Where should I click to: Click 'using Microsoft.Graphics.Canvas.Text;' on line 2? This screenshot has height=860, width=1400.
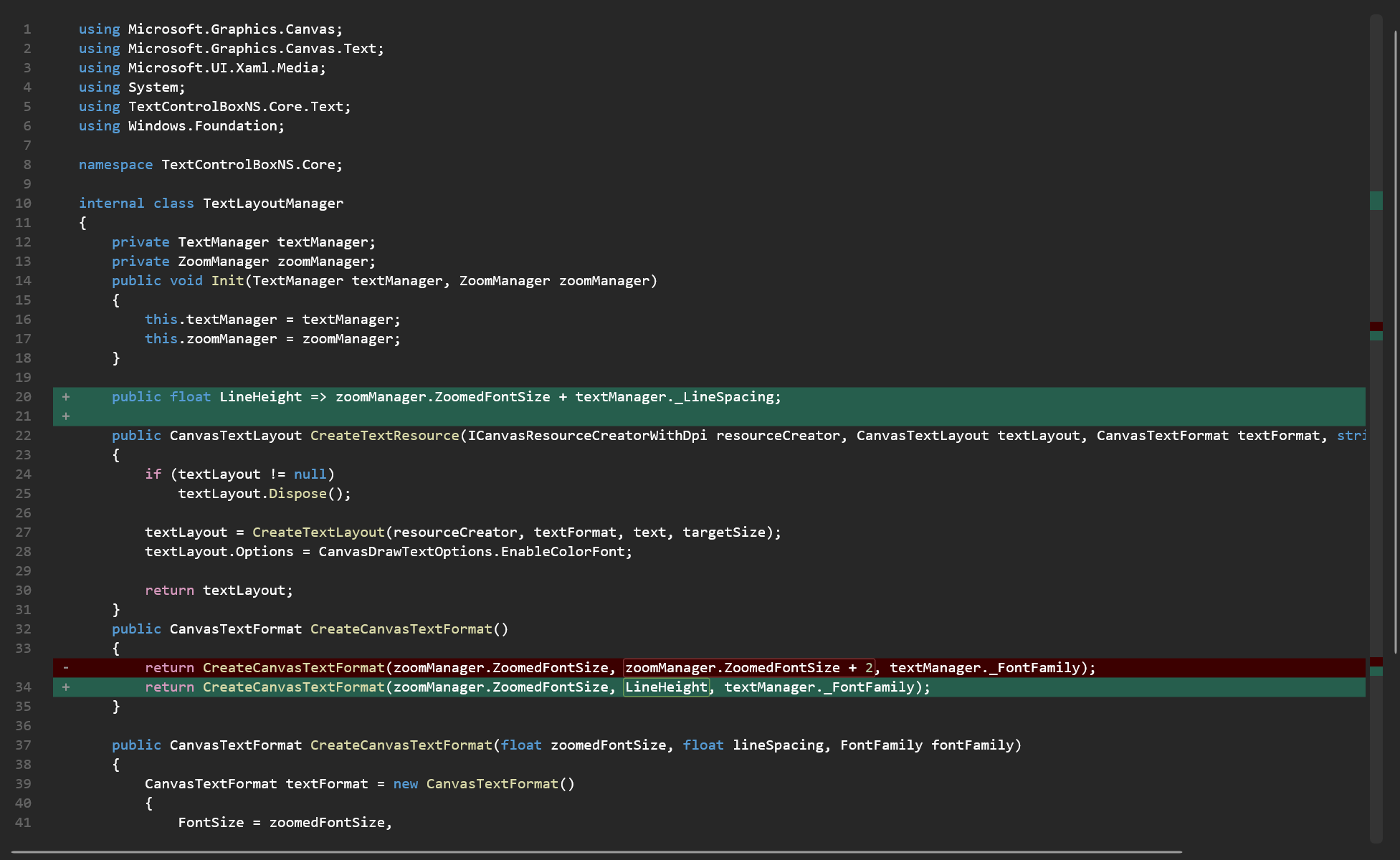[232, 49]
